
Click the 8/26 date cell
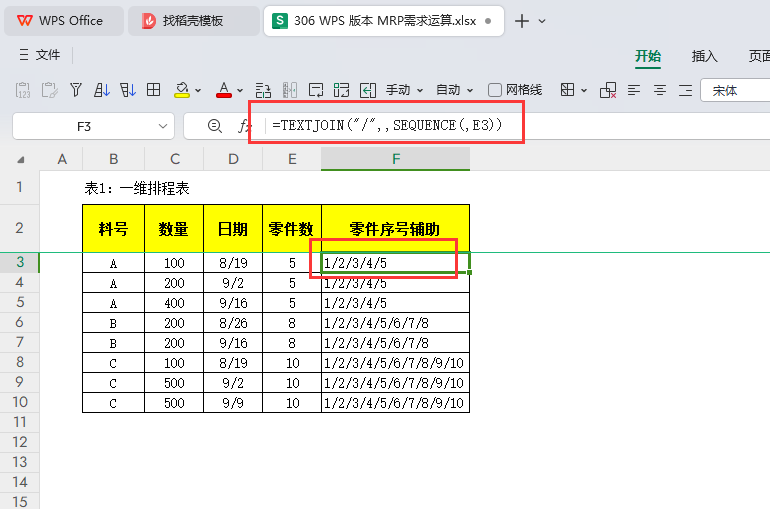coord(233,323)
